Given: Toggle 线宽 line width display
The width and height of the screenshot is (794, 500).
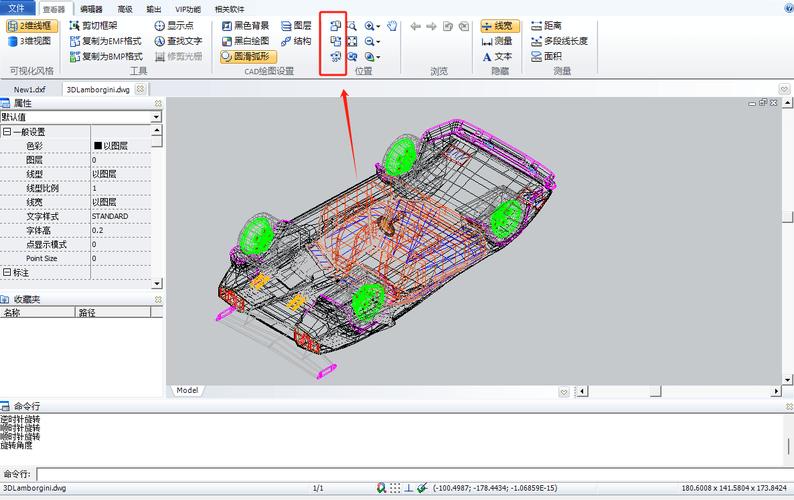Looking at the screenshot, I should tap(500, 26).
